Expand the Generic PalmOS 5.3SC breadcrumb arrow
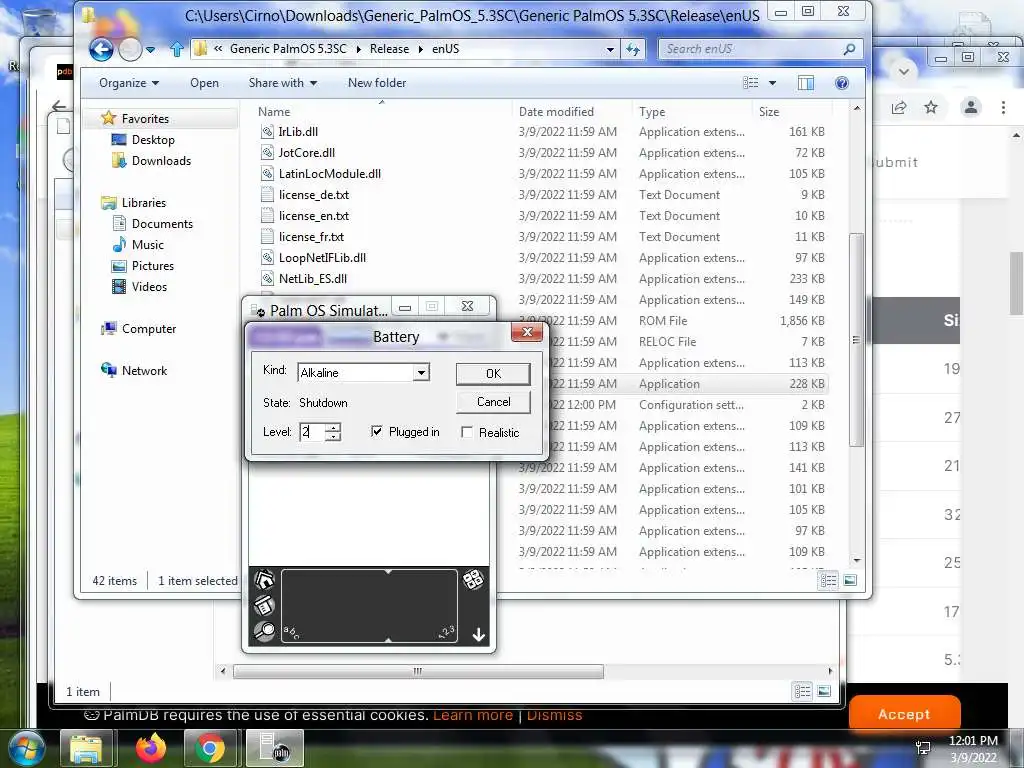This screenshot has width=1024, height=768. (x=358, y=49)
